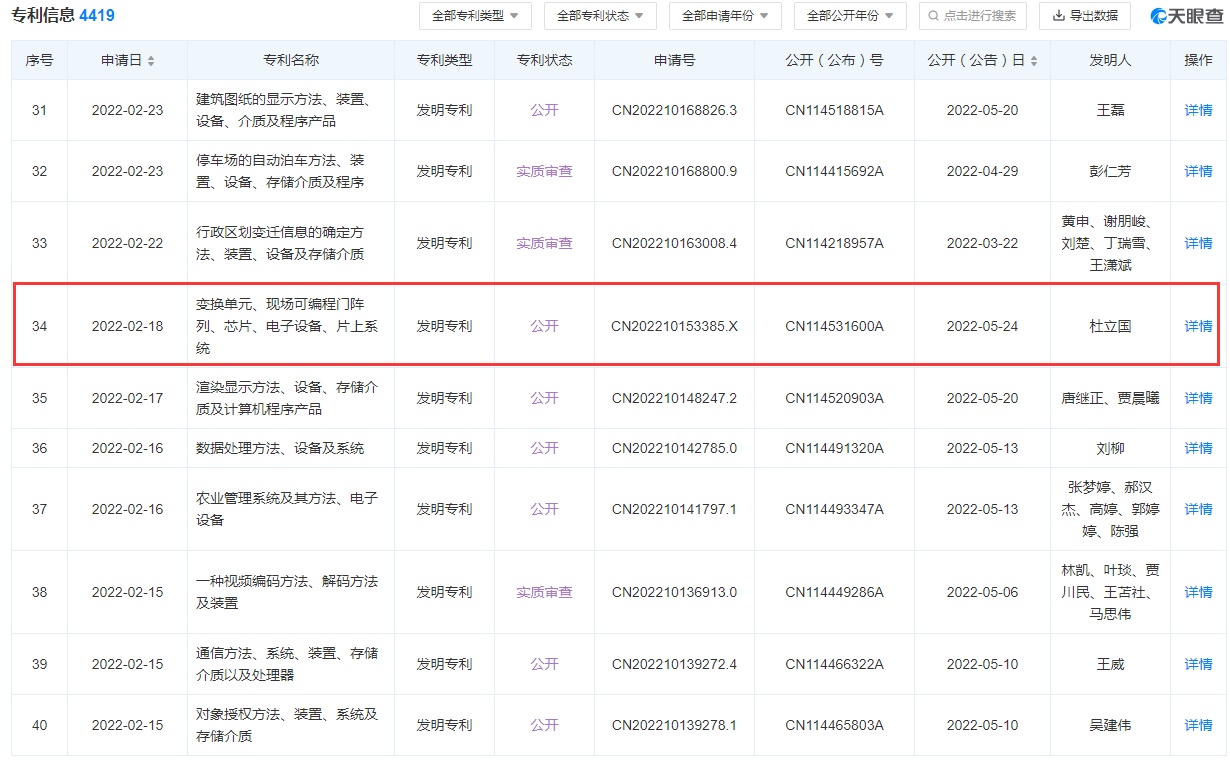Sort by 公开（公告）日 column arrows
The image size is (1230, 760).
1033,61
